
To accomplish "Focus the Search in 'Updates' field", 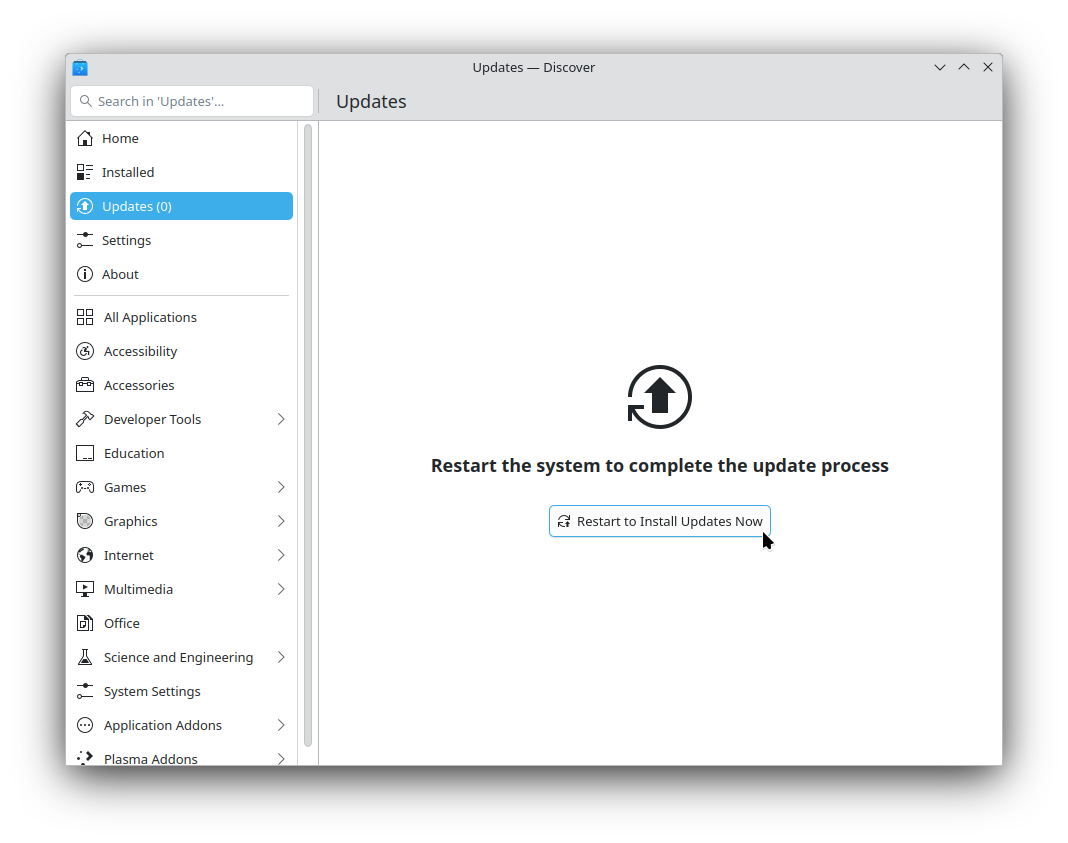I will (200, 101).
